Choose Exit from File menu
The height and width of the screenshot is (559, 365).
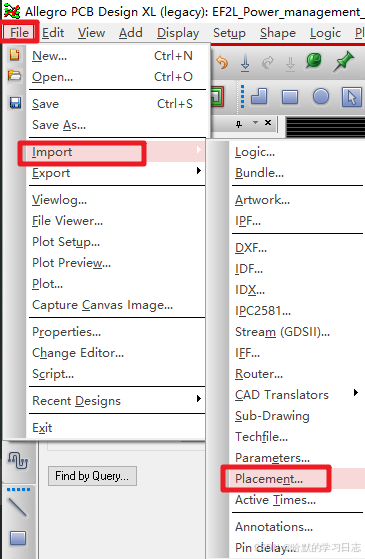(x=117, y=427)
